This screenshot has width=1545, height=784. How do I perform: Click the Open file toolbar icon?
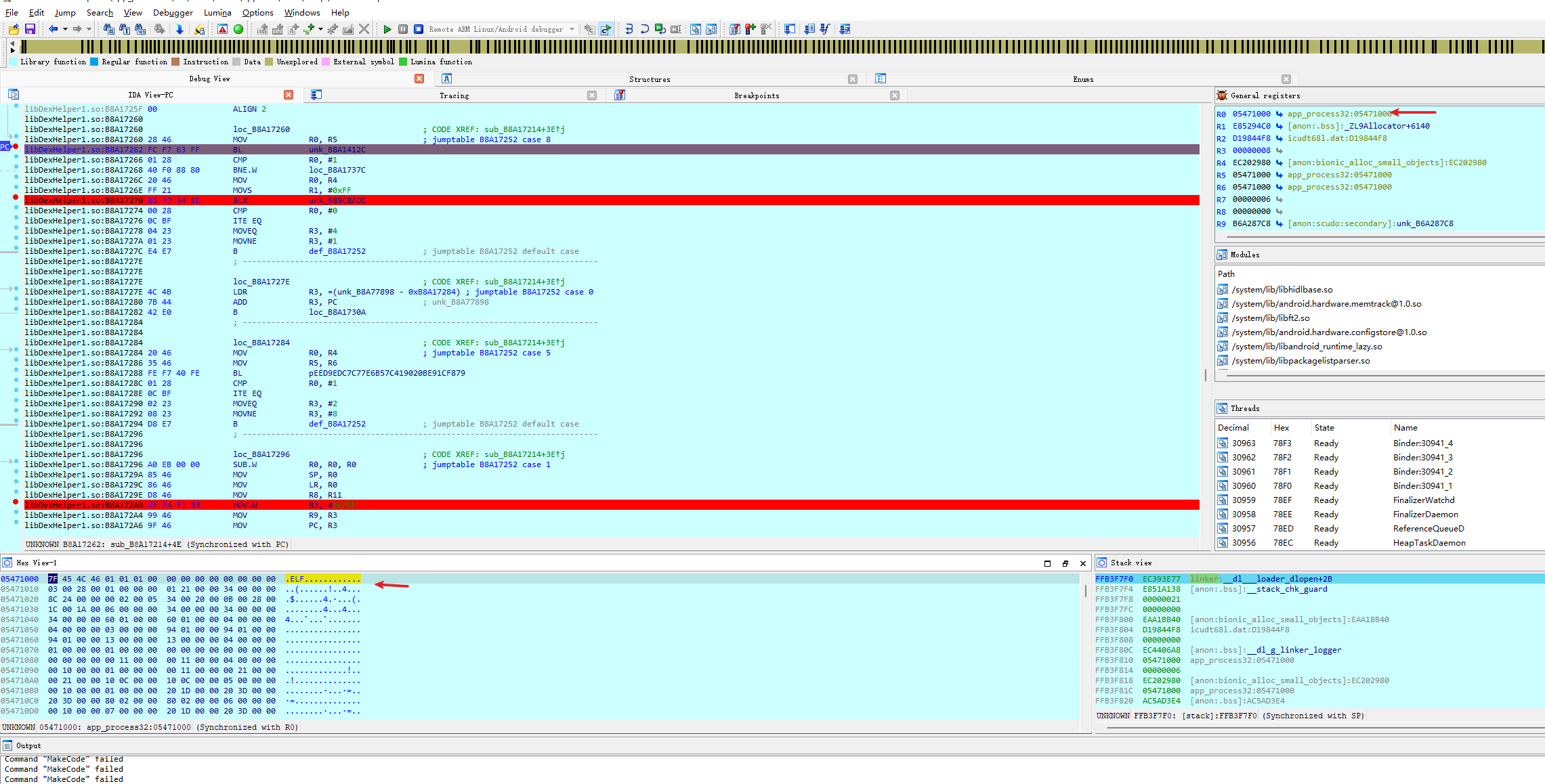coord(14,29)
